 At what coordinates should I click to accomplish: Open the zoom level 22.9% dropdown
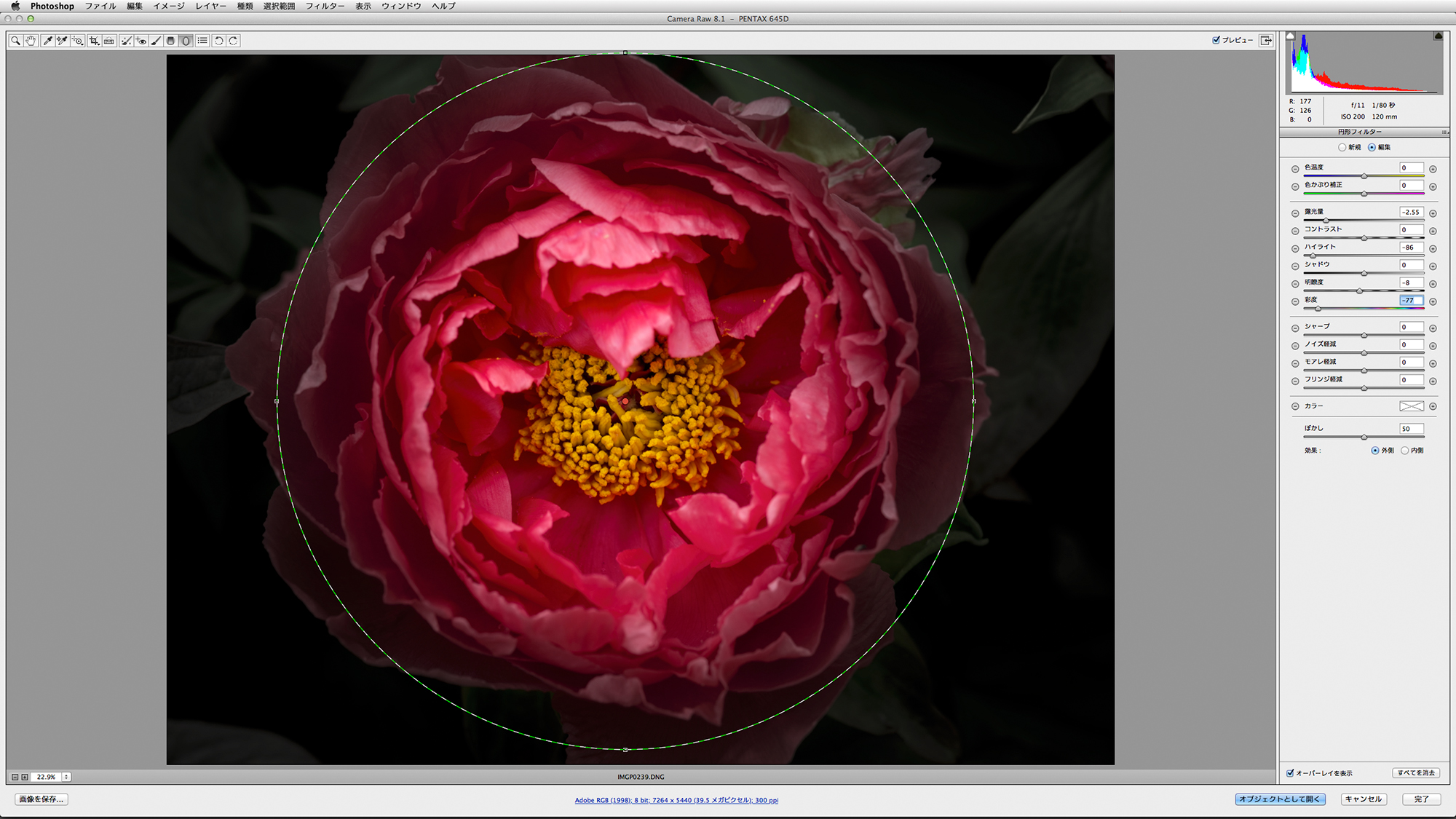pyautogui.click(x=66, y=777)
